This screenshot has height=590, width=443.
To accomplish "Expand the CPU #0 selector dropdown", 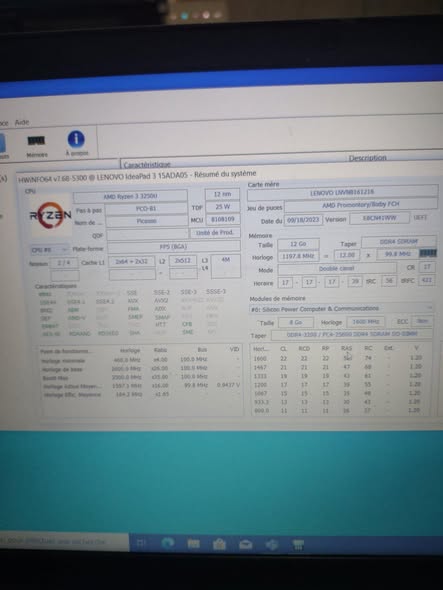I will tap(49, 249).
